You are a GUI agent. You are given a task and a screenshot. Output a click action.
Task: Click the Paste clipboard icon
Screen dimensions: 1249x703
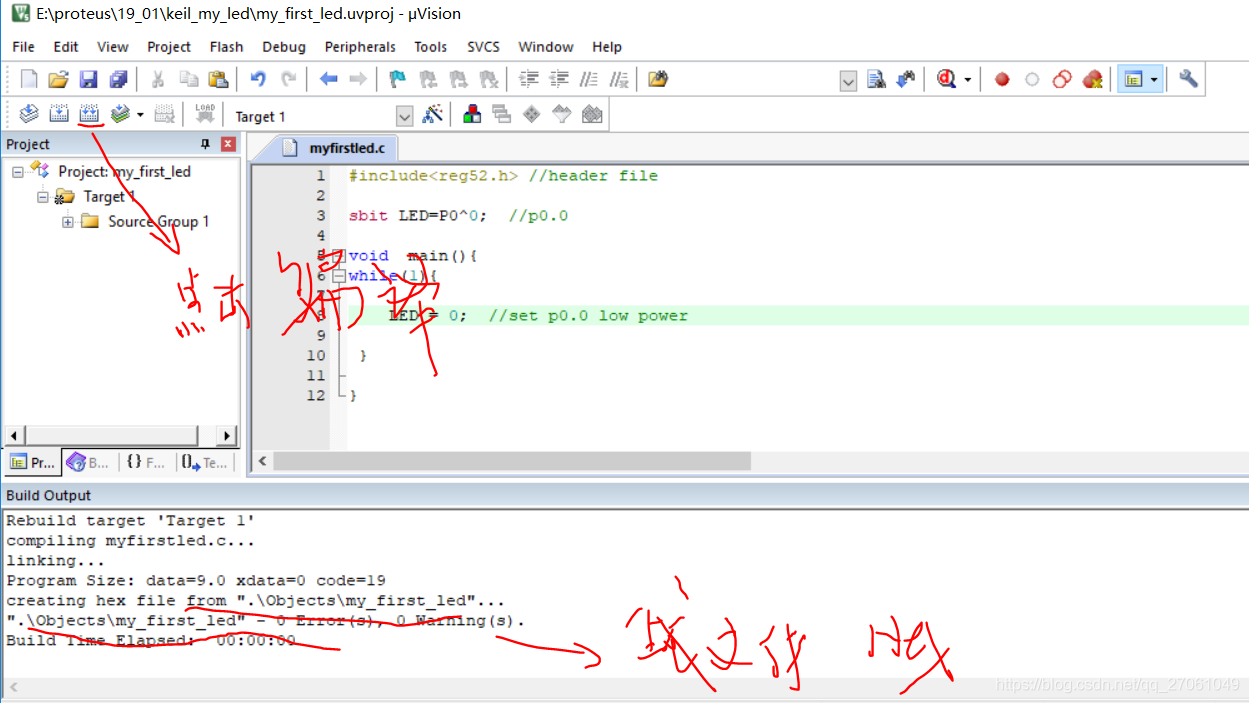(218, 79)
